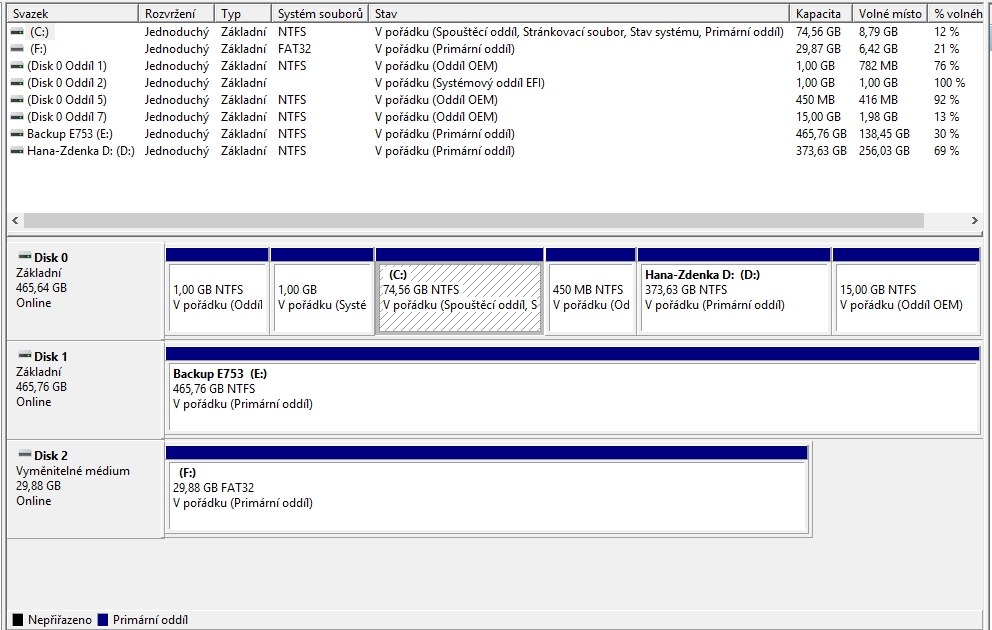Click the right arrow of the horizontal scrollbar
Viewport: 992px width, 630px height.
click(975, 221)
